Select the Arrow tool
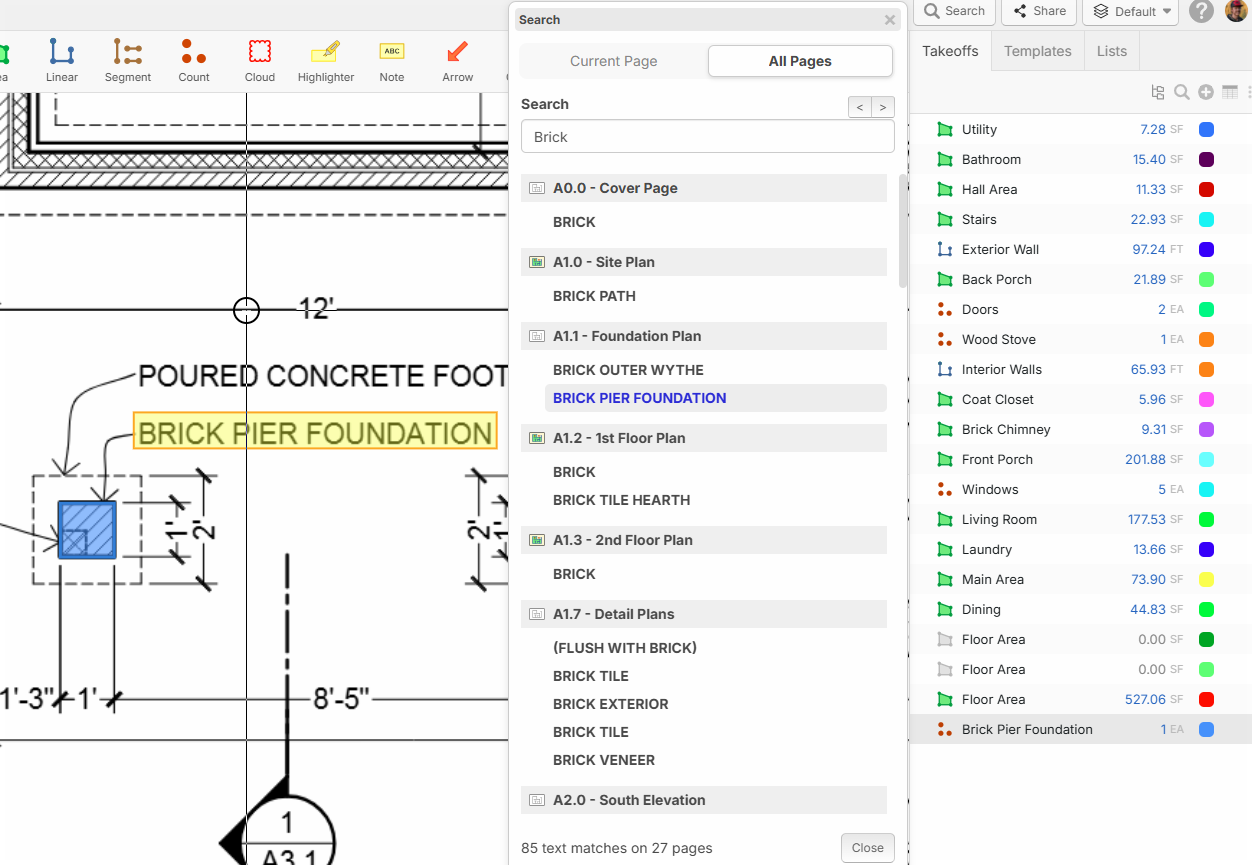This screenshot has width=1252, height=865. click(458, 61)
